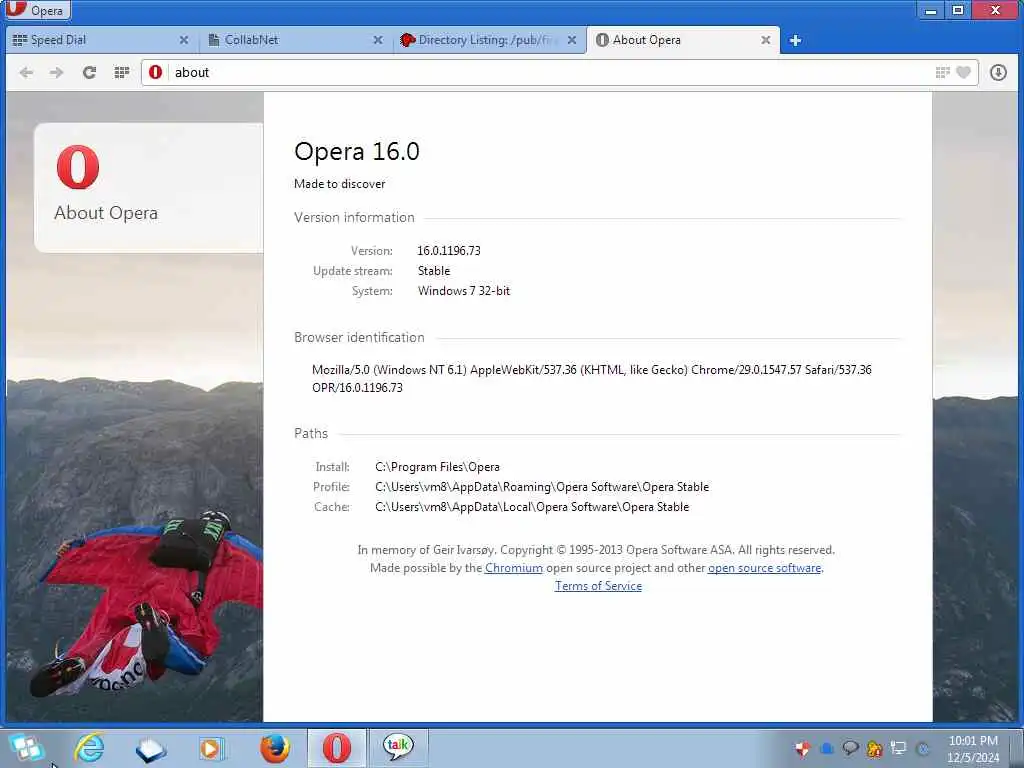1024x768 pixels.
Task: Click the 'Stable' update stream value
Action: [x=434, y=271]
